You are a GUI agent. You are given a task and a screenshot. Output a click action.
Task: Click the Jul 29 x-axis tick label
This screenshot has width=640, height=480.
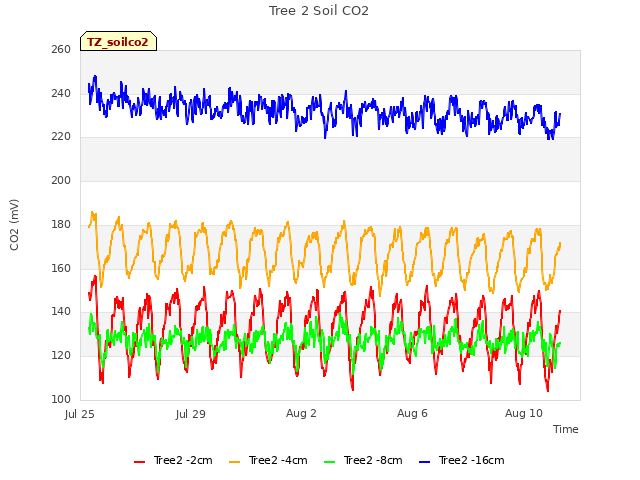click(x=191, y=414)
